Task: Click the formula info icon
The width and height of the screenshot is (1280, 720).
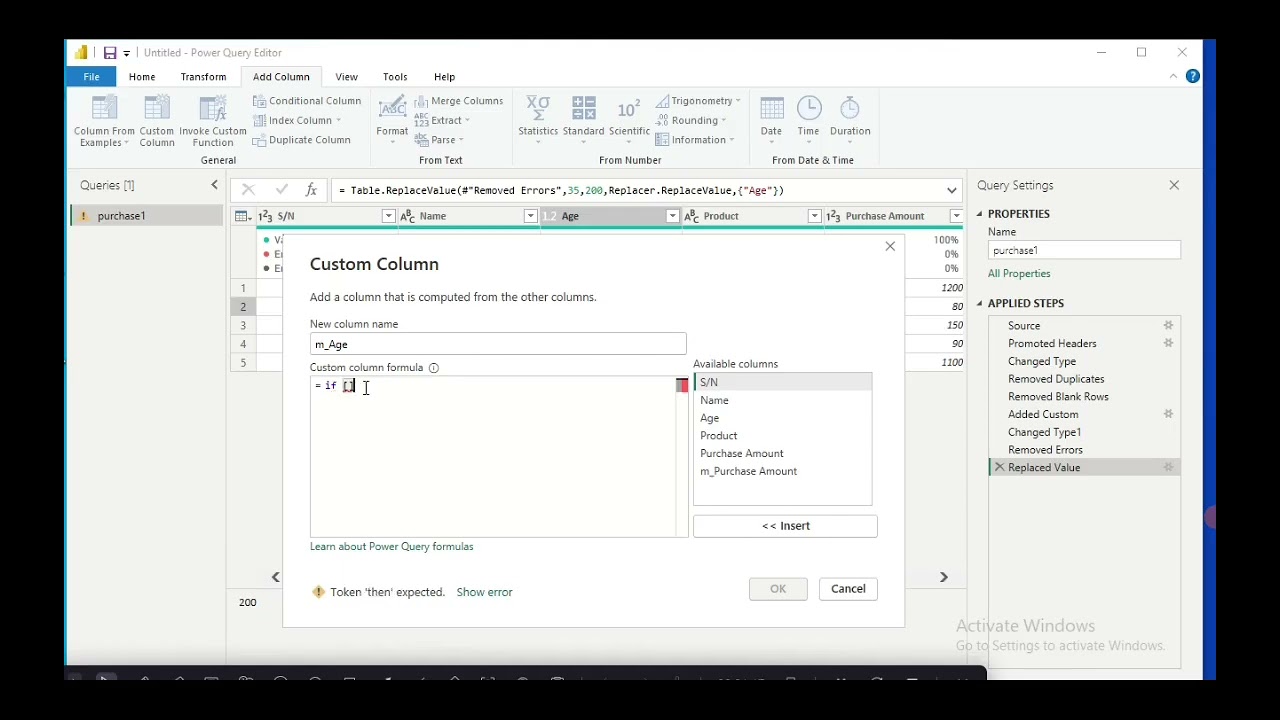Action: [x=434, y=368]
